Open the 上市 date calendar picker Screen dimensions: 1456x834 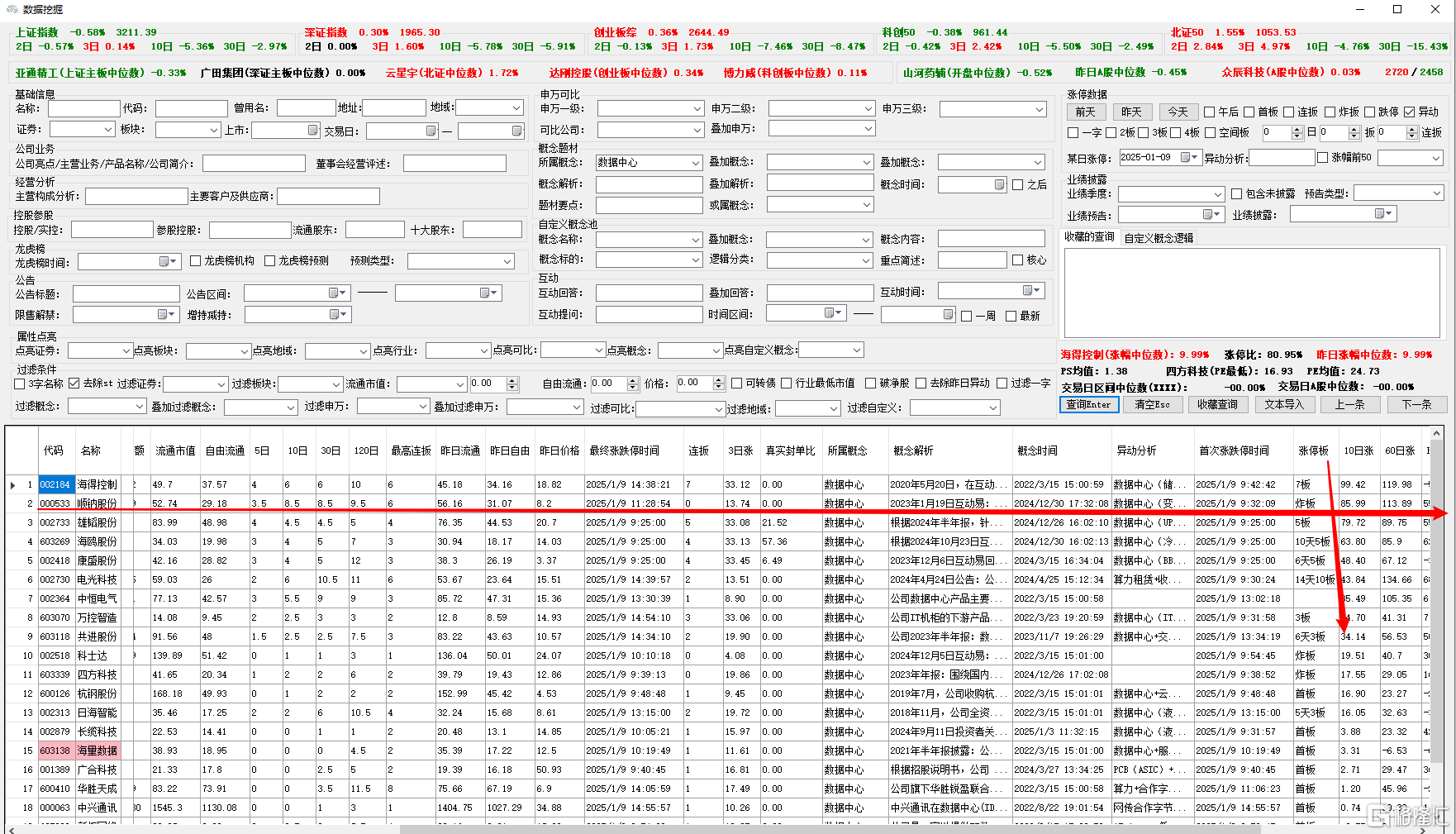tap(312, 130)
